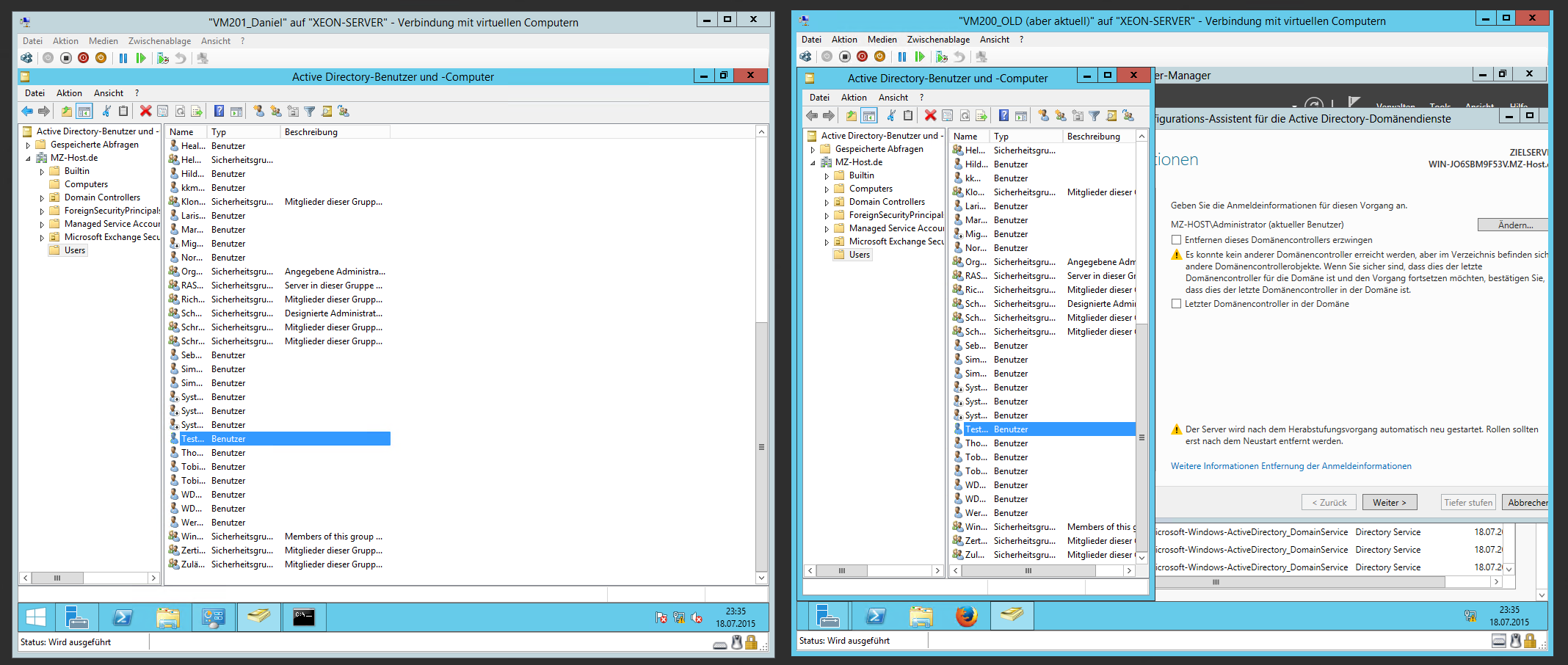Click the 'Ändern...' credentials button

(1514, 225)
